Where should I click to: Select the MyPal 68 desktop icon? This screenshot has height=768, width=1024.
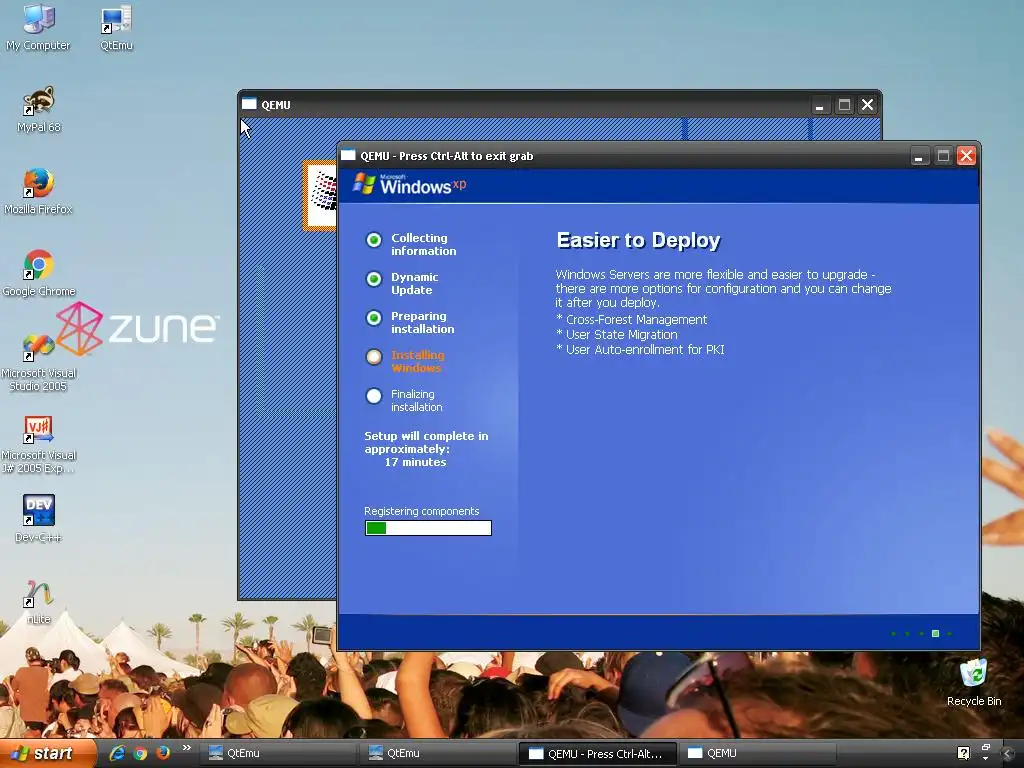pyautogui.click(x=39, y=109)
